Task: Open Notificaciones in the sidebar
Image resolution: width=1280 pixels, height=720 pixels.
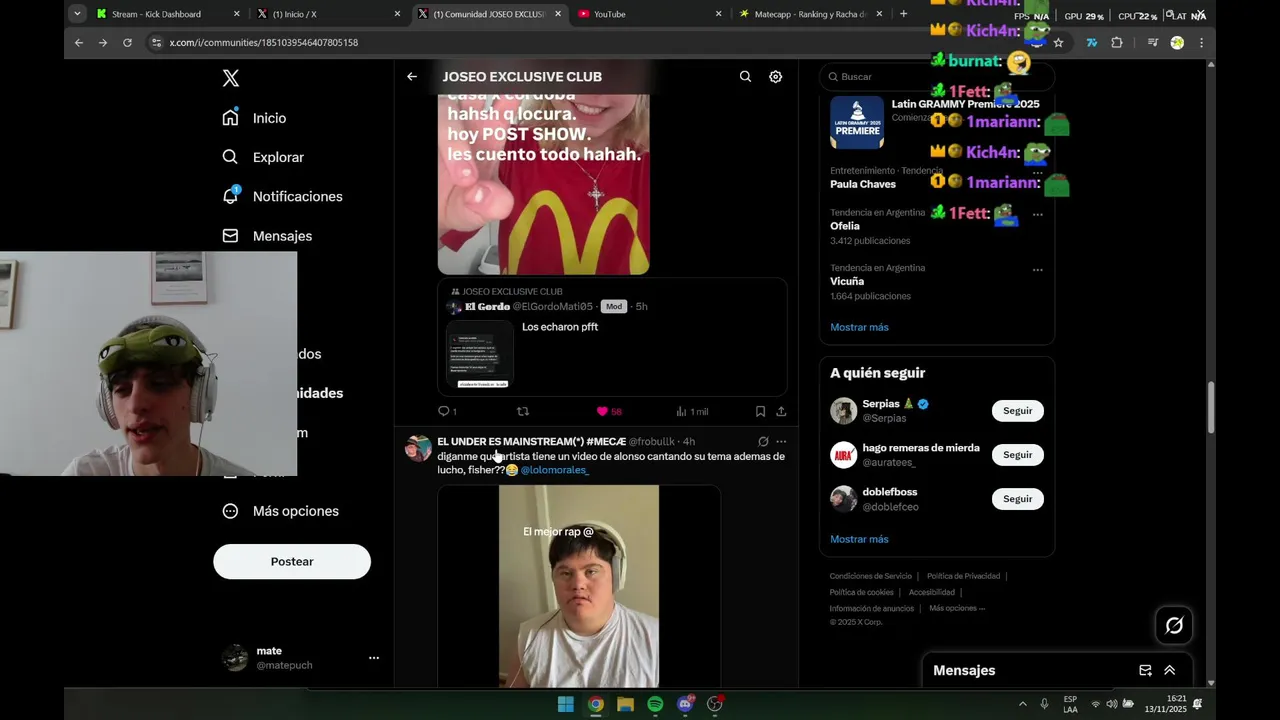Action: [283, 196]
